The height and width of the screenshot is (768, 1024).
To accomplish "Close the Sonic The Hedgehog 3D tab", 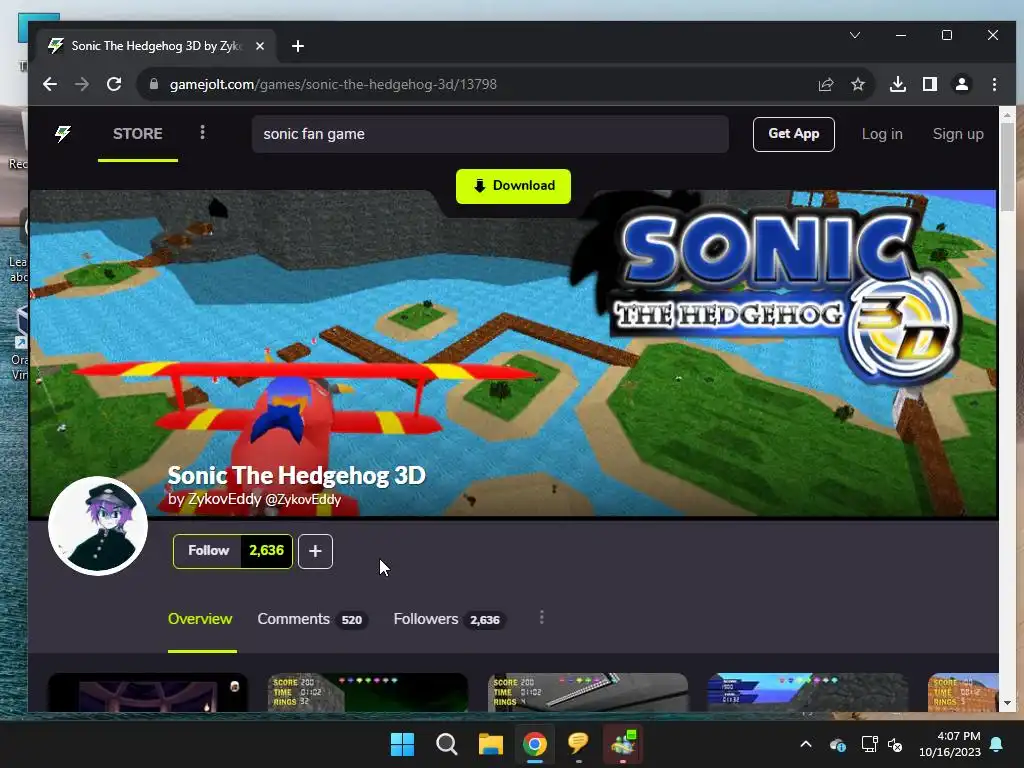I will [x=260, y=46].
